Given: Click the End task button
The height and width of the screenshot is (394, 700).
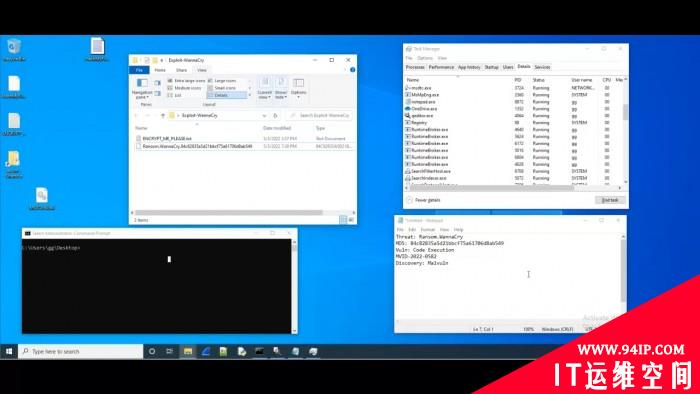Looking at the screenshot, I should [x=610, y=200].
